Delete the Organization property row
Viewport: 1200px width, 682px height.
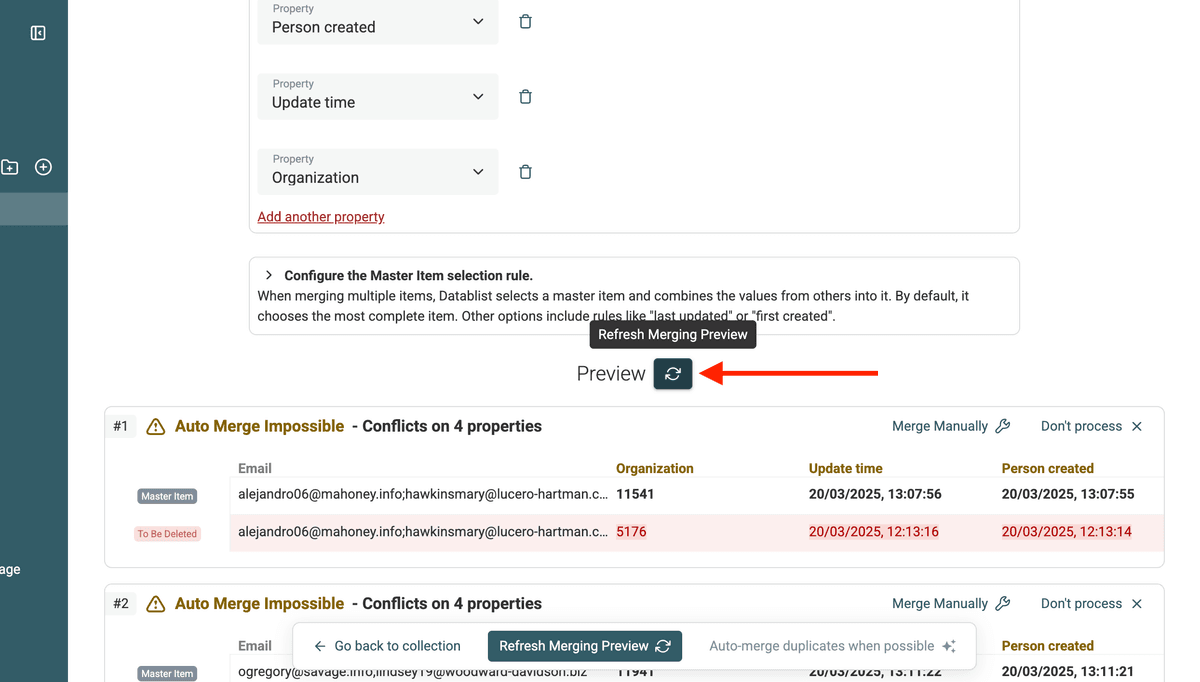point(525,172)
